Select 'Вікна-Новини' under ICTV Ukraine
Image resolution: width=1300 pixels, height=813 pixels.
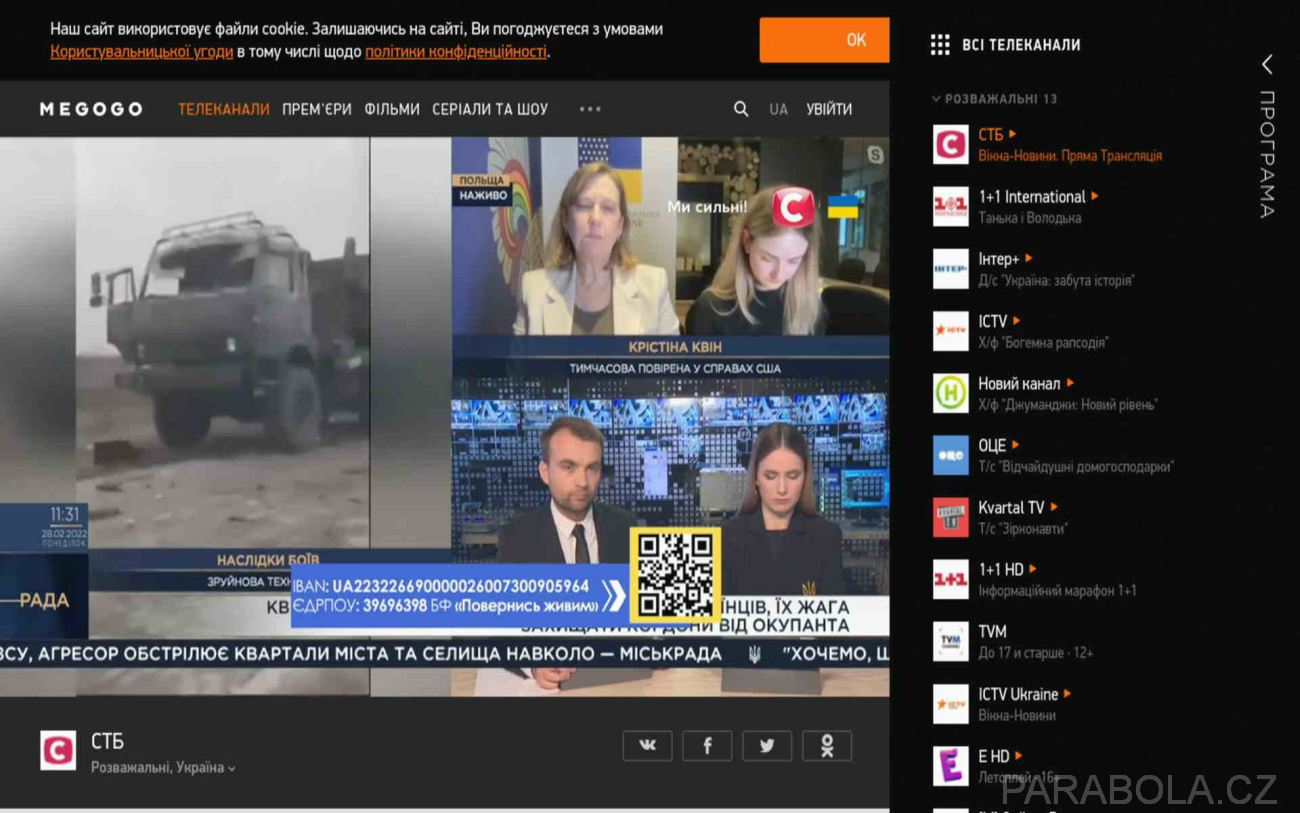click(1017, 716)
